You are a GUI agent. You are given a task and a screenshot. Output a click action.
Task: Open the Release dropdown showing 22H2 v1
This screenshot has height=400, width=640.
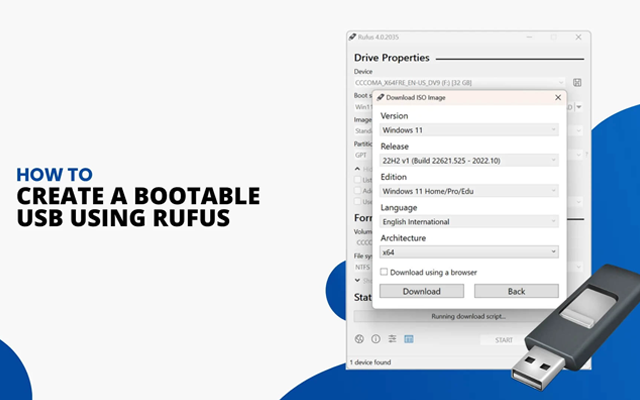pos(469,160)
